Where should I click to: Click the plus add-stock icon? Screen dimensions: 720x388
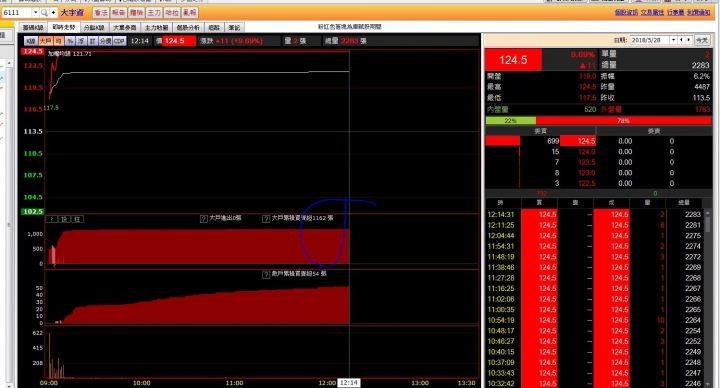tap(53, 12)
